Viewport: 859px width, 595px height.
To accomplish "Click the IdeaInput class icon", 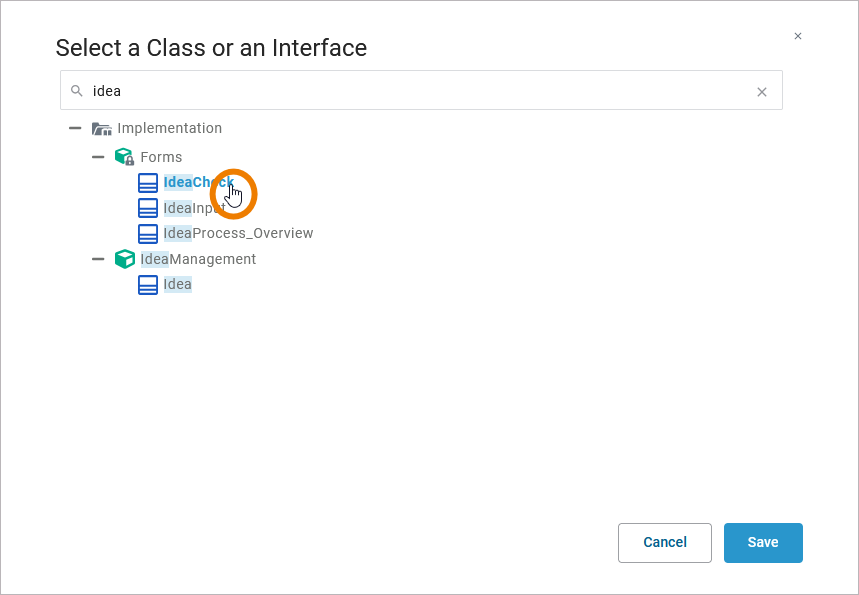I will (148, 208).
